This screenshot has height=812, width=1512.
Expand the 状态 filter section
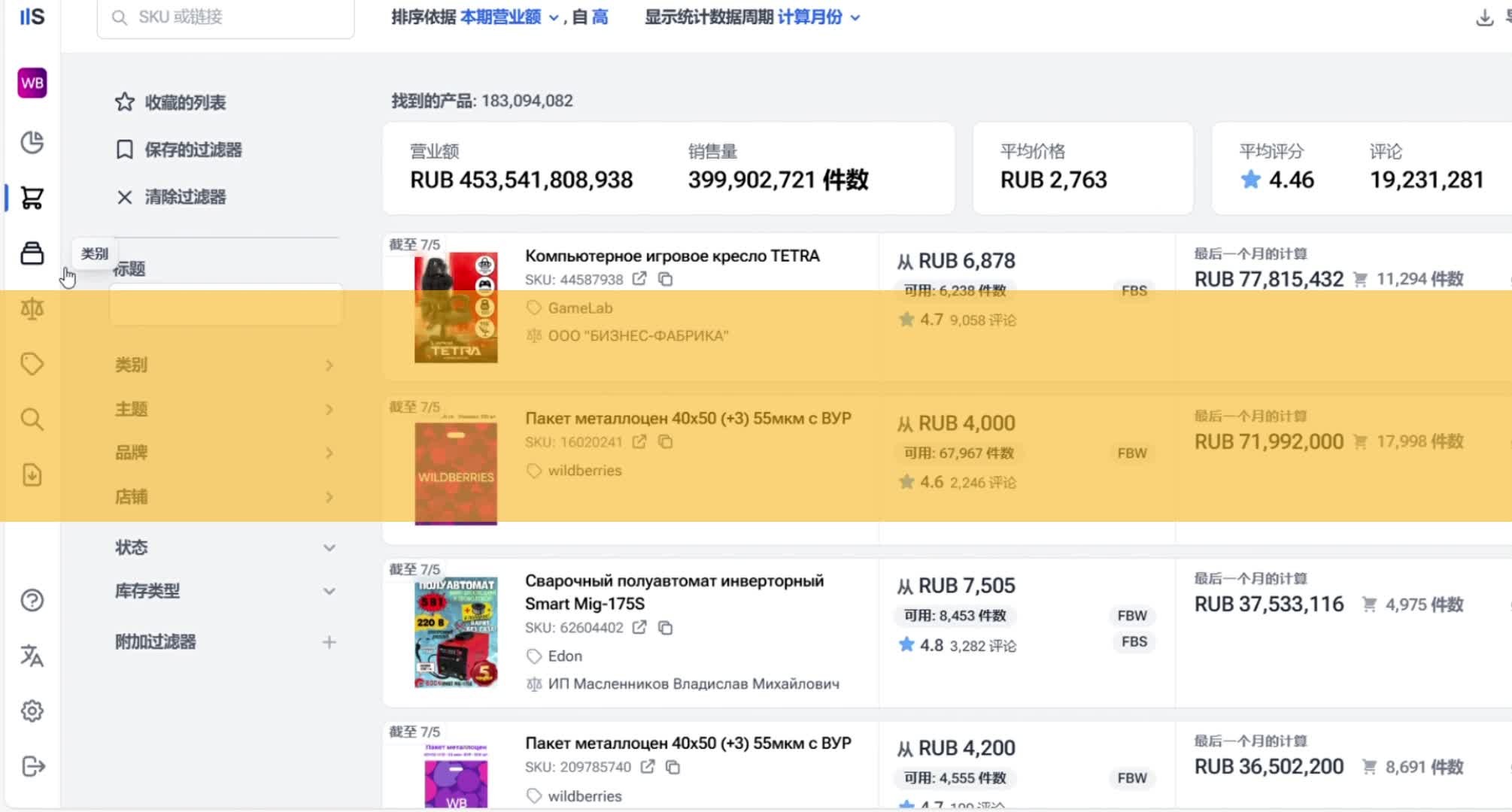click(225, 547)
